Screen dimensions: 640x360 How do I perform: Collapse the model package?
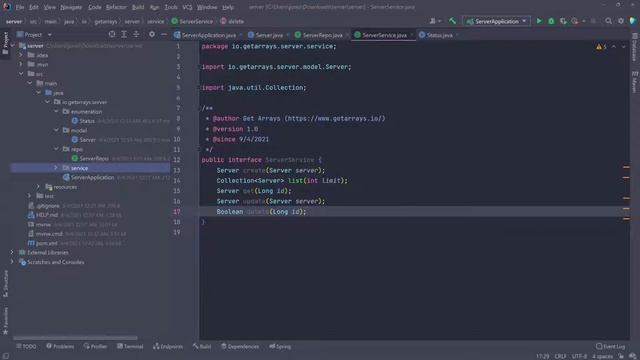(x=56, y=130)
